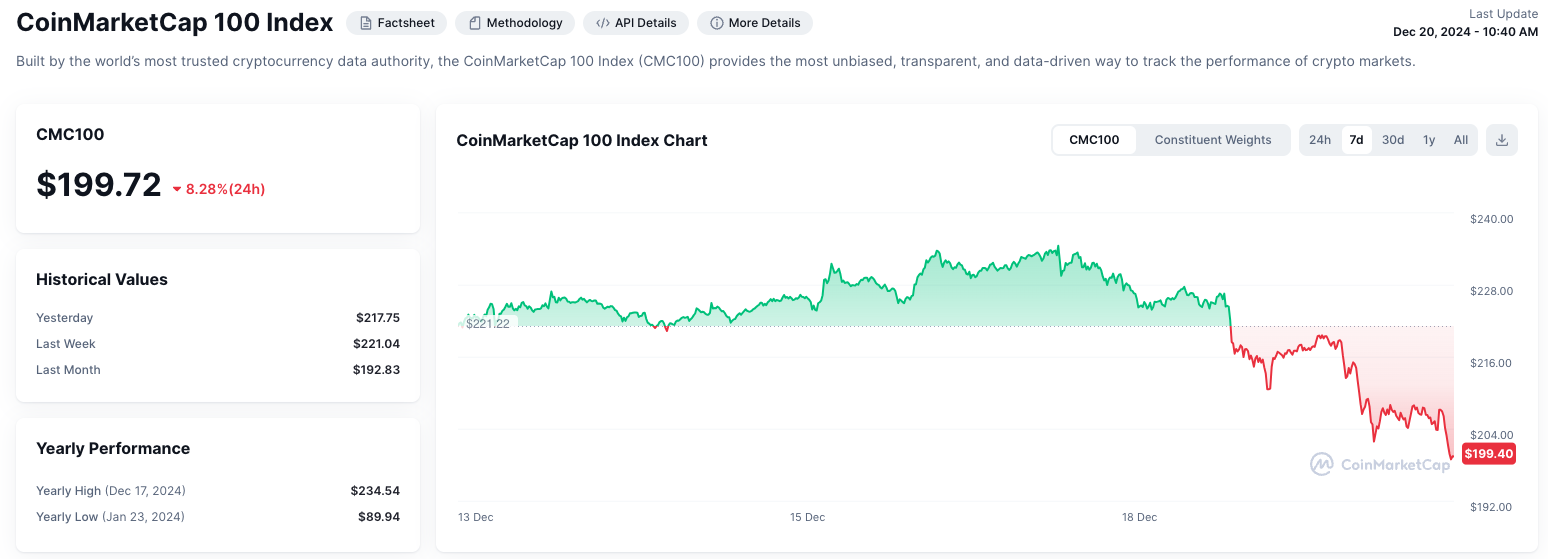Switch chart to CMC100 tab
Viewport: 1548px width, 559px height.
(x=1094, y=140)
